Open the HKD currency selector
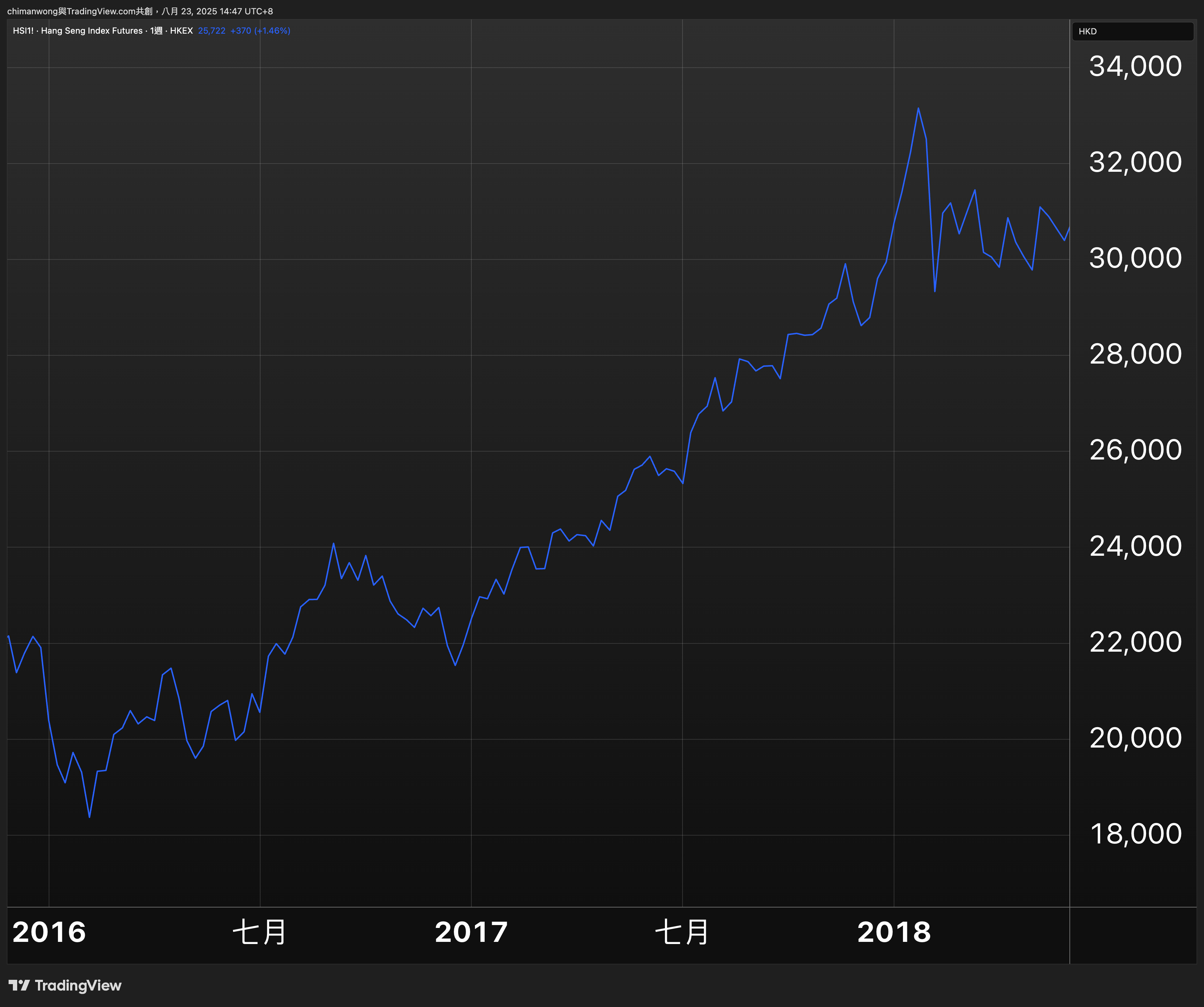 1087,31
